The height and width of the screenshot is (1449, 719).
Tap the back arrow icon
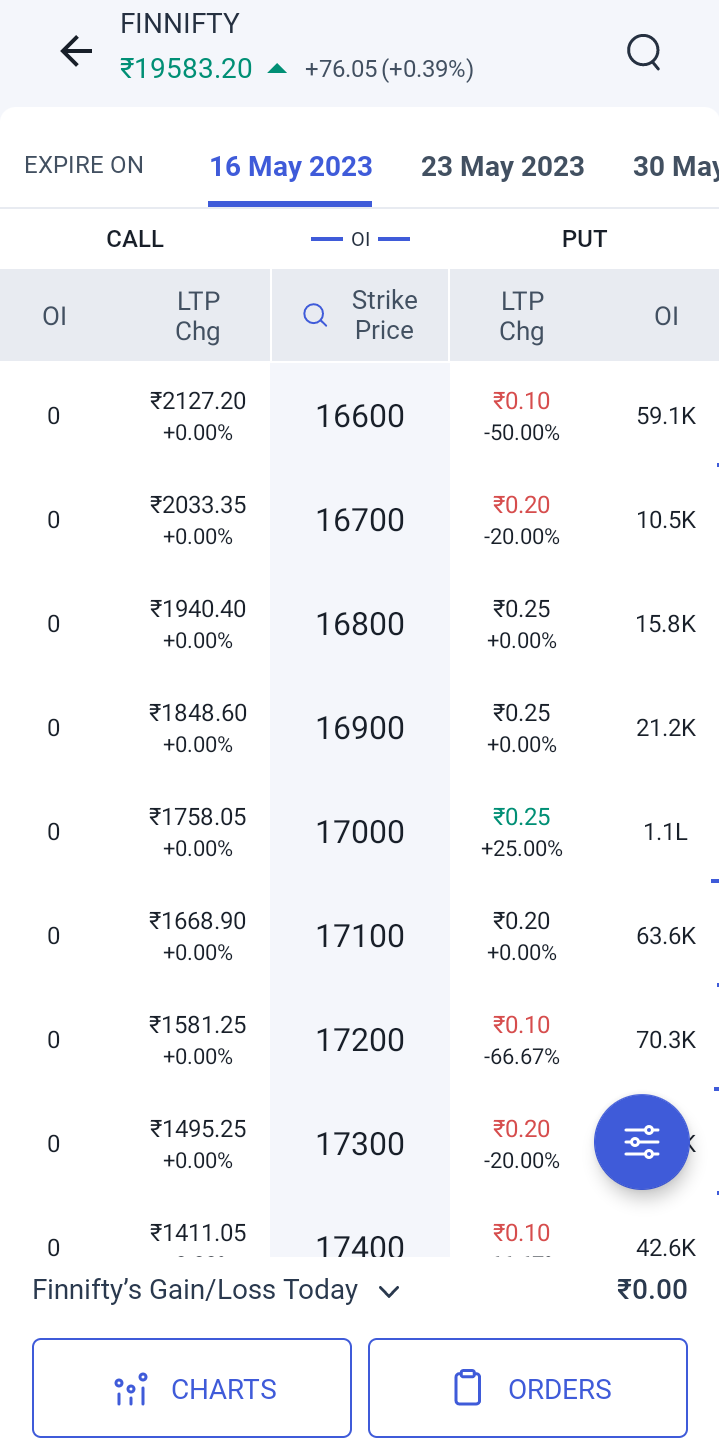coord(76,51)
